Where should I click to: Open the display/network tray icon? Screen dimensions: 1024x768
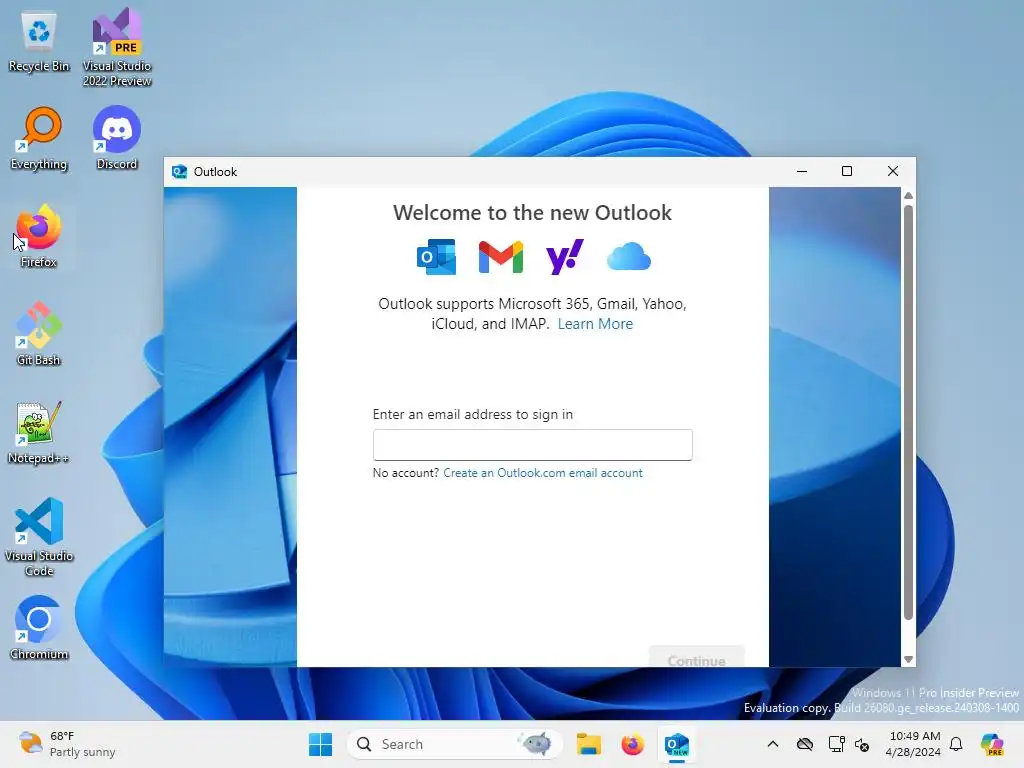[x=836, y=744]
